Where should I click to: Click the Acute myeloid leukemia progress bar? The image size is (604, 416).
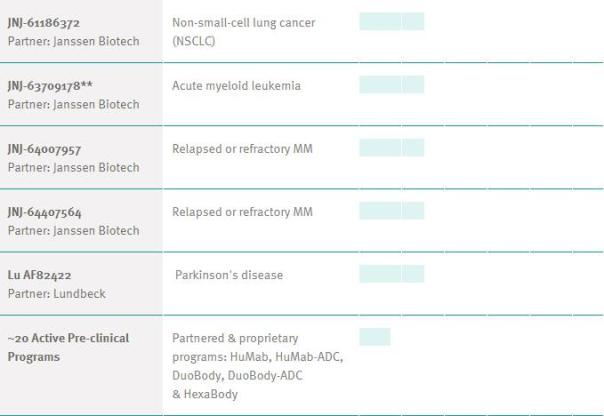(x=391, y=85)
